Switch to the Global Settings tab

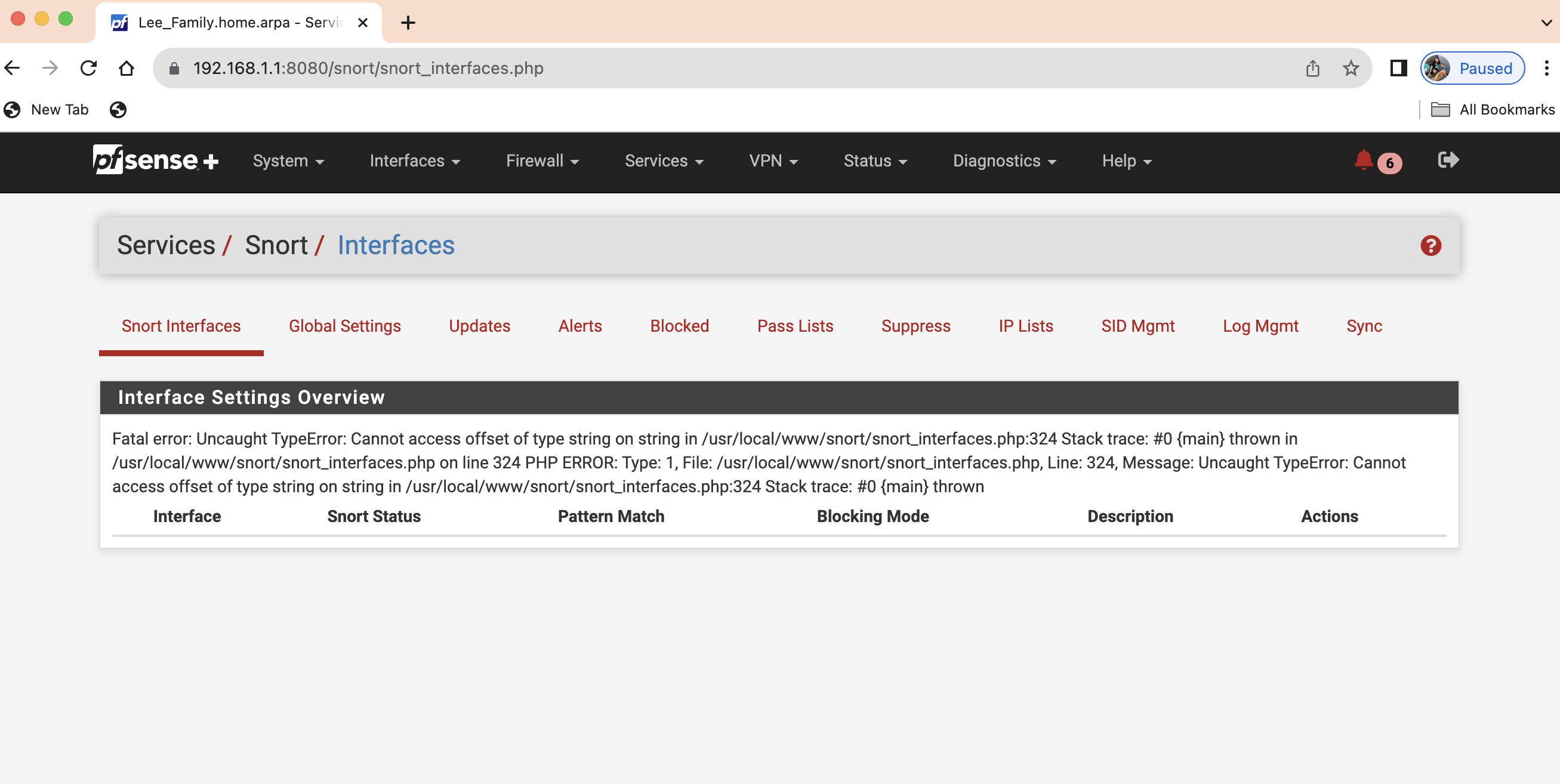344,326
